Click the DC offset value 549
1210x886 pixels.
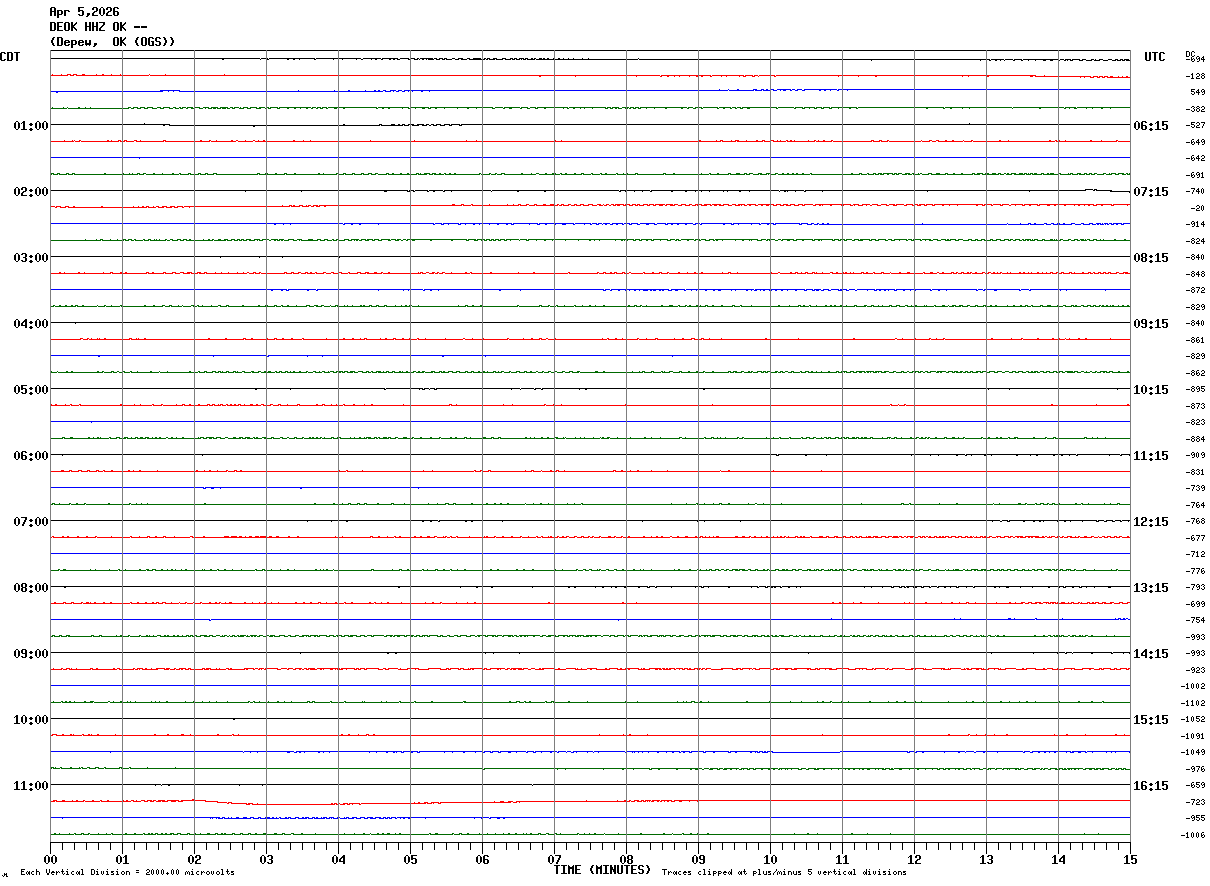[1197, 93]
